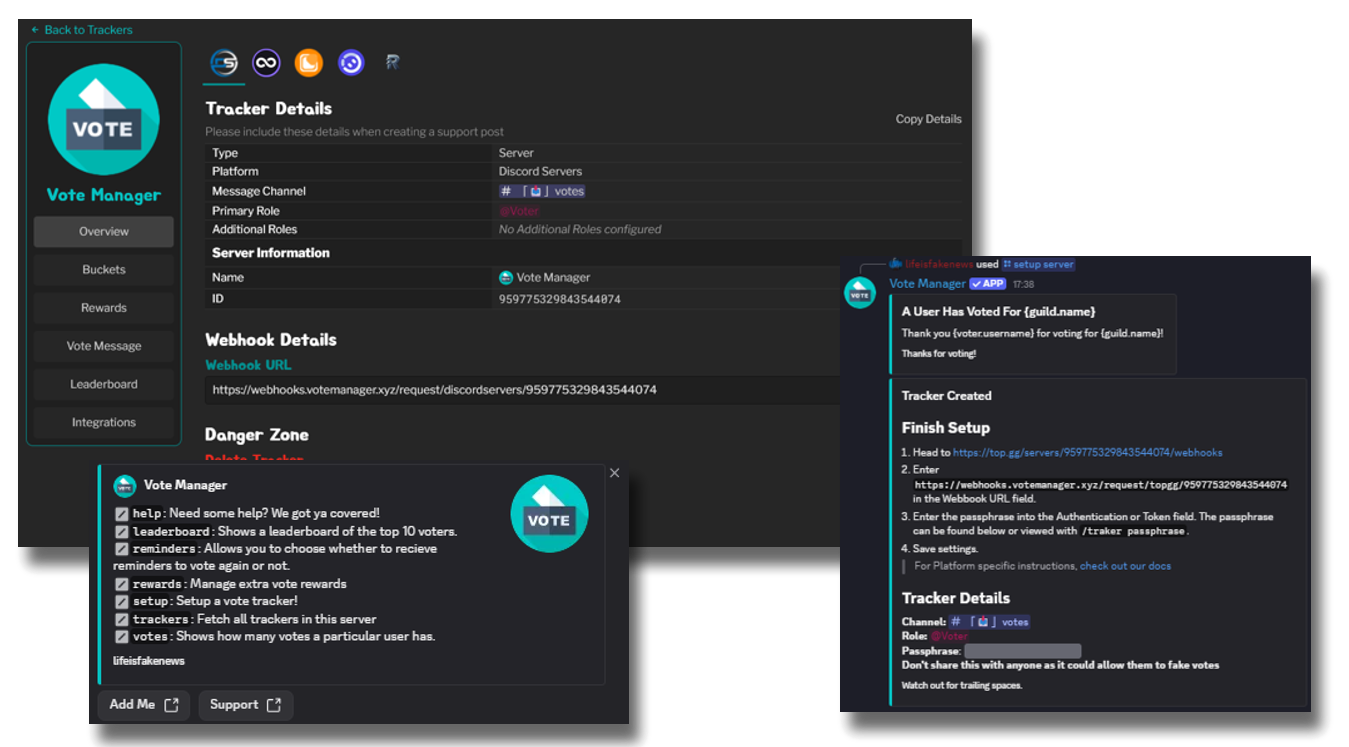Open the Integrations section
Viewport: 1349px width, 747px height.
pos(104,422)
